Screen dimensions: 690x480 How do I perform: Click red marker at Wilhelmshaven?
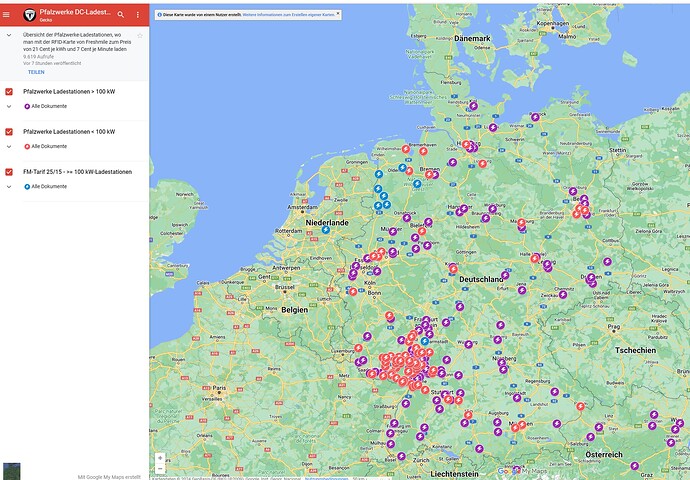click(406, 149)
